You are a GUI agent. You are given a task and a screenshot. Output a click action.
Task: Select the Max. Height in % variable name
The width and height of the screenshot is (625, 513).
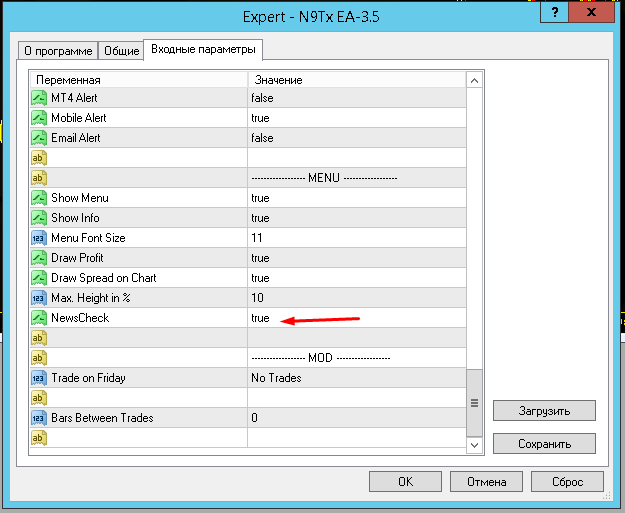(91, 298)
